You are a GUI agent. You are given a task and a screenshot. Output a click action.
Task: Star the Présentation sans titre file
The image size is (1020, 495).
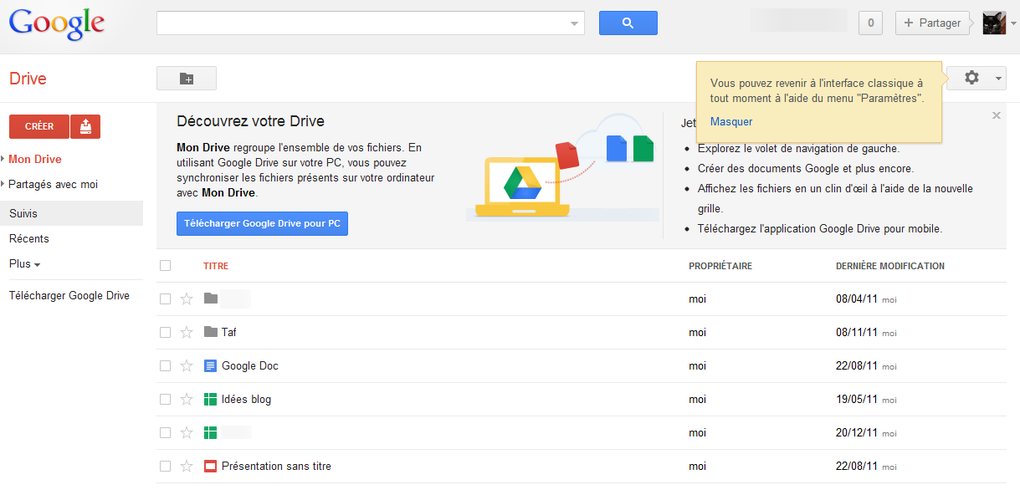pyautogui.click(x=187, y=466)
